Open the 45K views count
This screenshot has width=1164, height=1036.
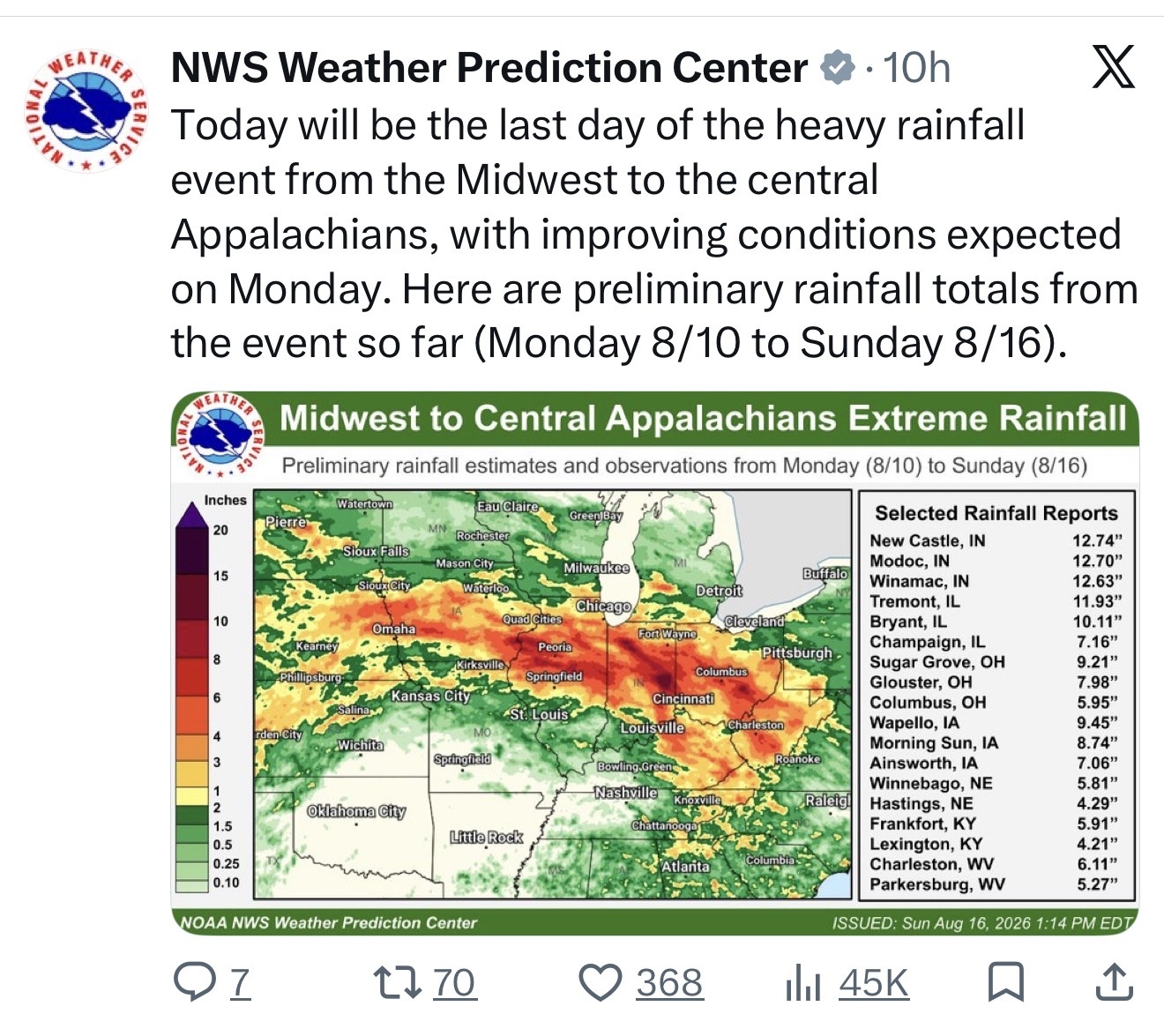point(873,982)
